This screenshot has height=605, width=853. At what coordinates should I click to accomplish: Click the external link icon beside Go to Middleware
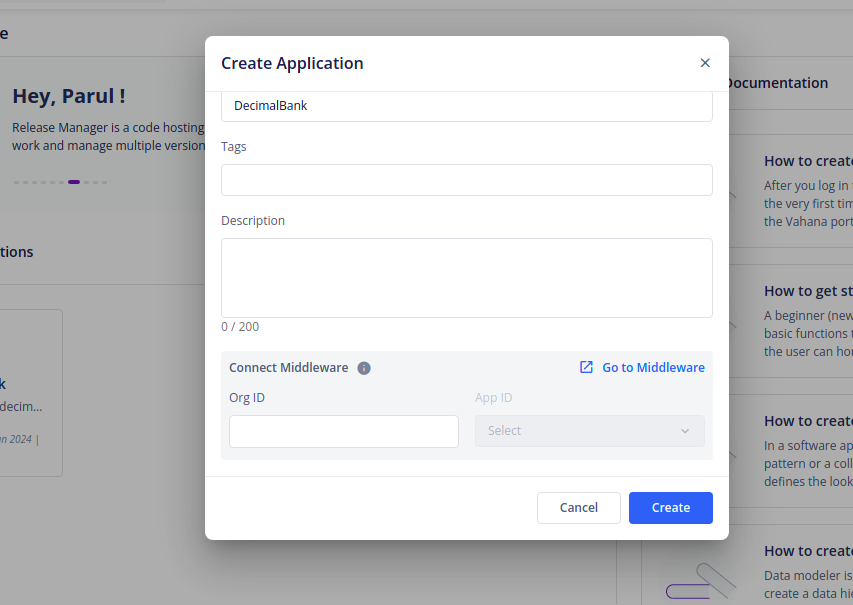tap(587, 368)
